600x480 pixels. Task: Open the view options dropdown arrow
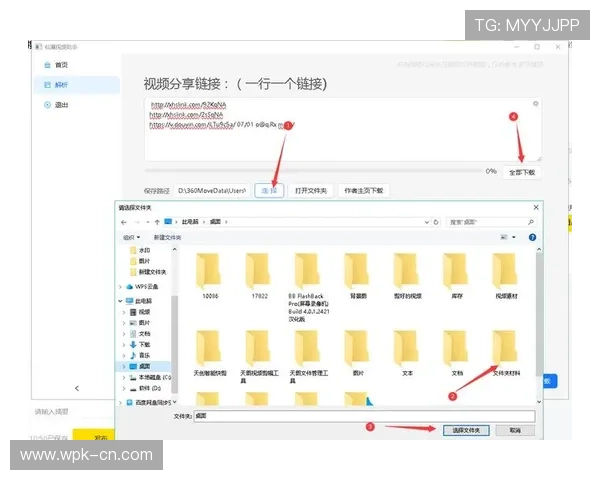pos(514,237)
